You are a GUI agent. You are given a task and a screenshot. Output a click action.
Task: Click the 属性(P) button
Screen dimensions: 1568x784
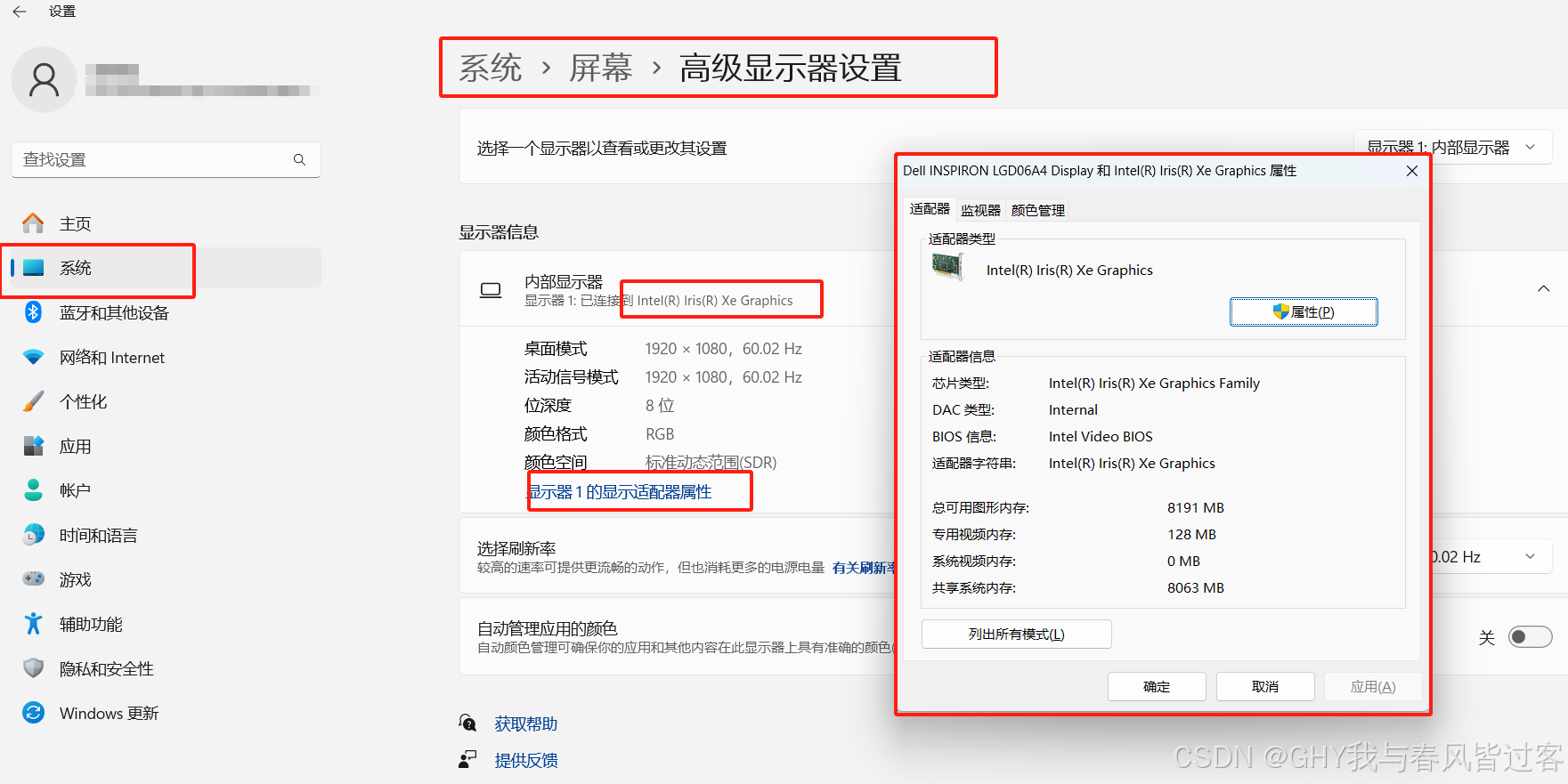pyautogui.click(x=1304, y=311)
